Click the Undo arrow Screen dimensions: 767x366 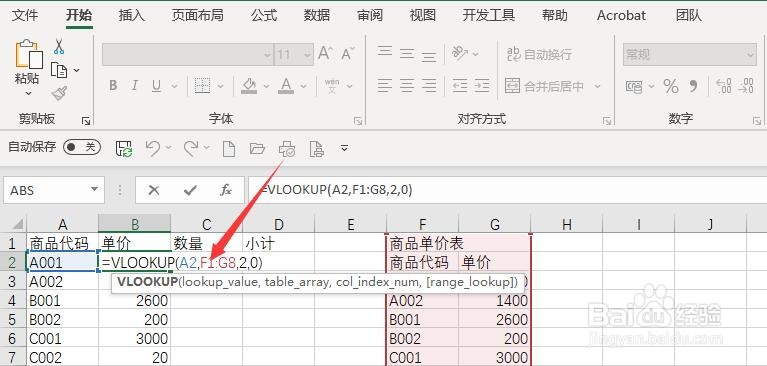[x=153, y=148]
